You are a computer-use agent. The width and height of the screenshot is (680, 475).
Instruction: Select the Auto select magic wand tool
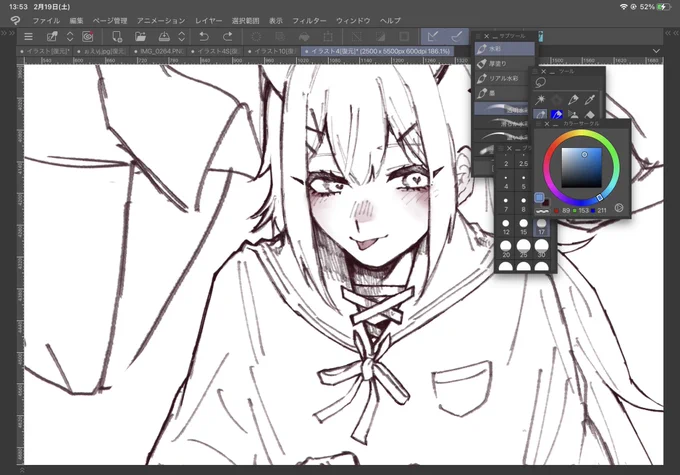pyautogui.click(x=540, y=100)
